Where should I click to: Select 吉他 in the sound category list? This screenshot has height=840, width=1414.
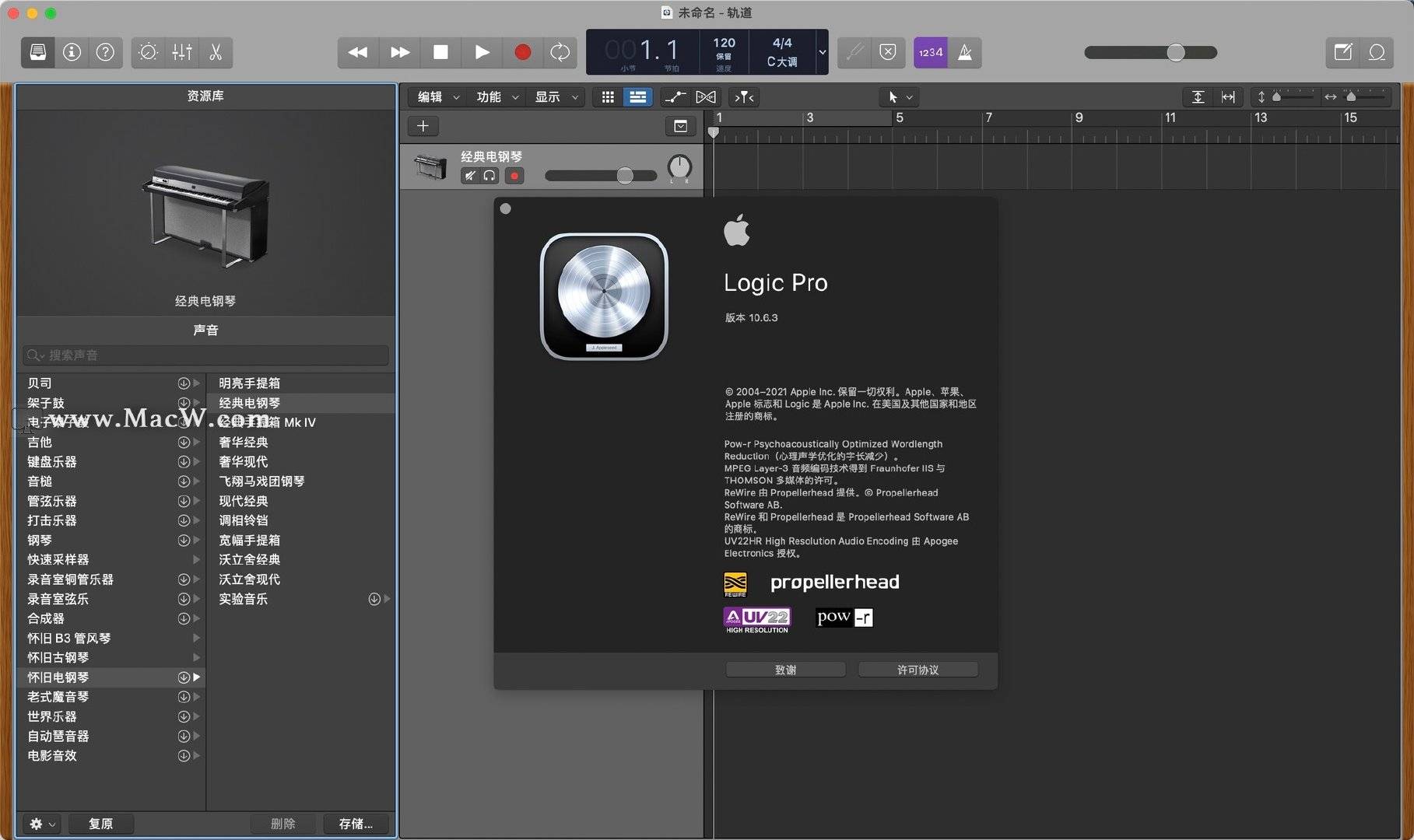pyautogui.click(x=40, y=442)
